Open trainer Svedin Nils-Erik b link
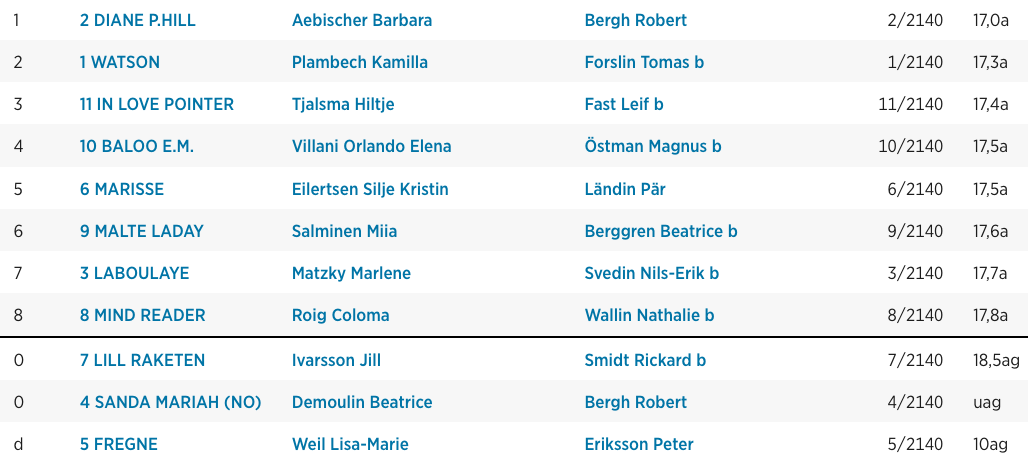Screen dimensions: 1028x459 pyautogui.click(x=652, y=273)
